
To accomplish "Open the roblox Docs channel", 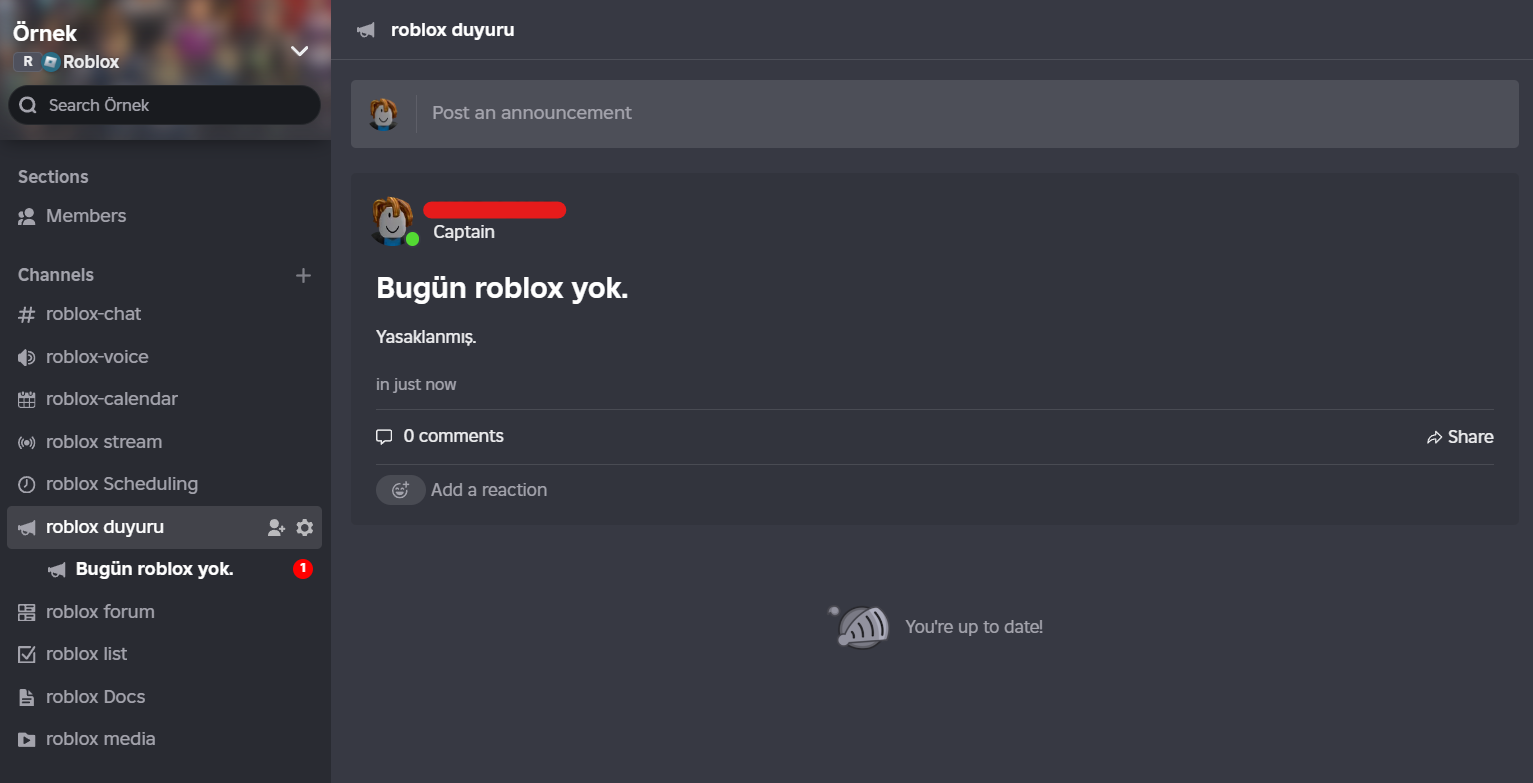I will point(95,697).
